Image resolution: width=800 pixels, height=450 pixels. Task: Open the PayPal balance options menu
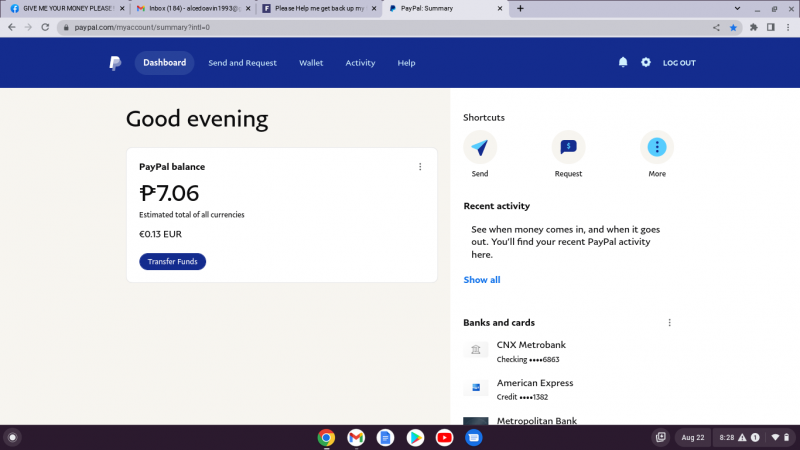tap(420, 167)
